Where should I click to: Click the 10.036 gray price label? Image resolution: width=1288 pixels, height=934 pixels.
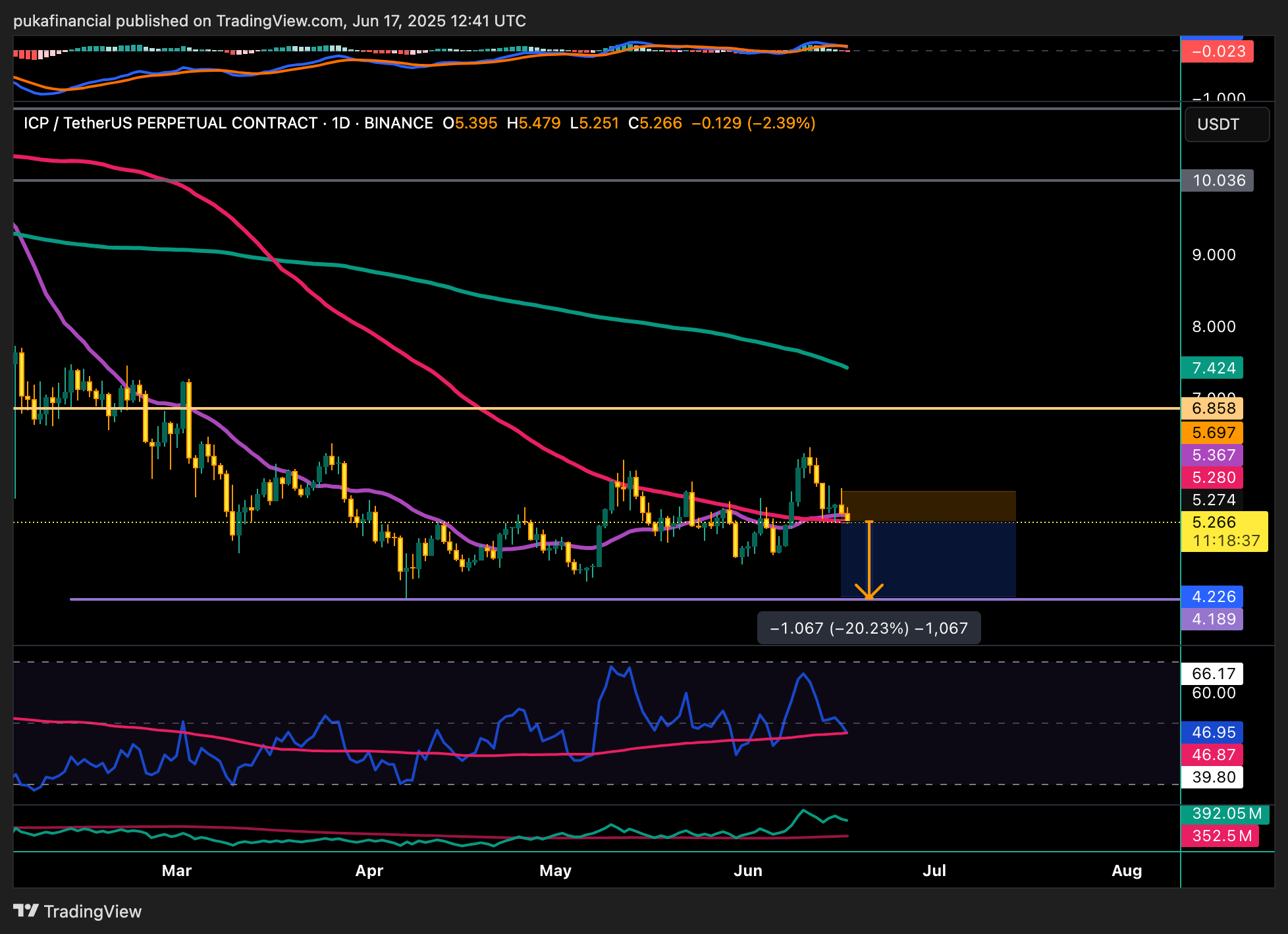[1217, 180]
